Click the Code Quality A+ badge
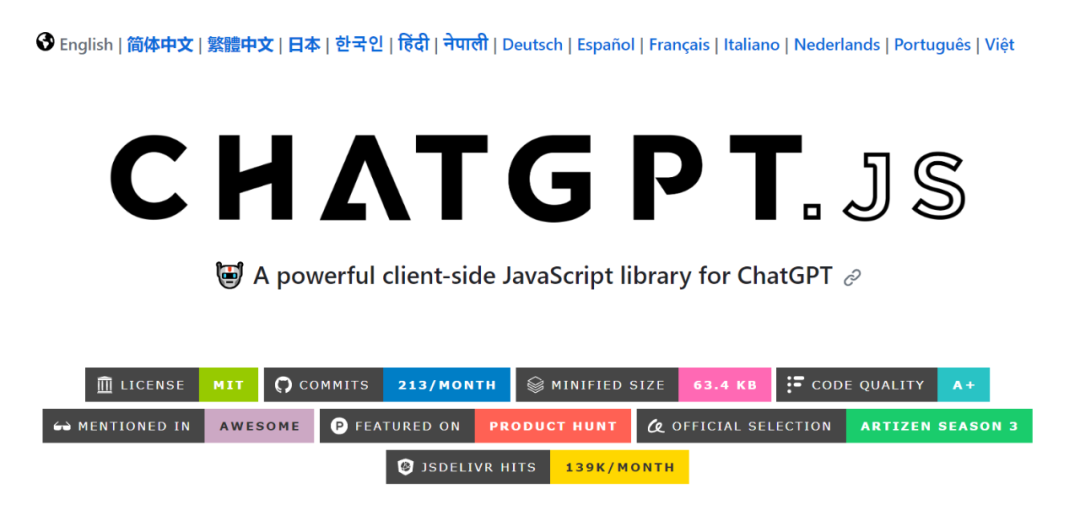The height and width of the screenshot is (510, 1080). click(x=883, y=385)
